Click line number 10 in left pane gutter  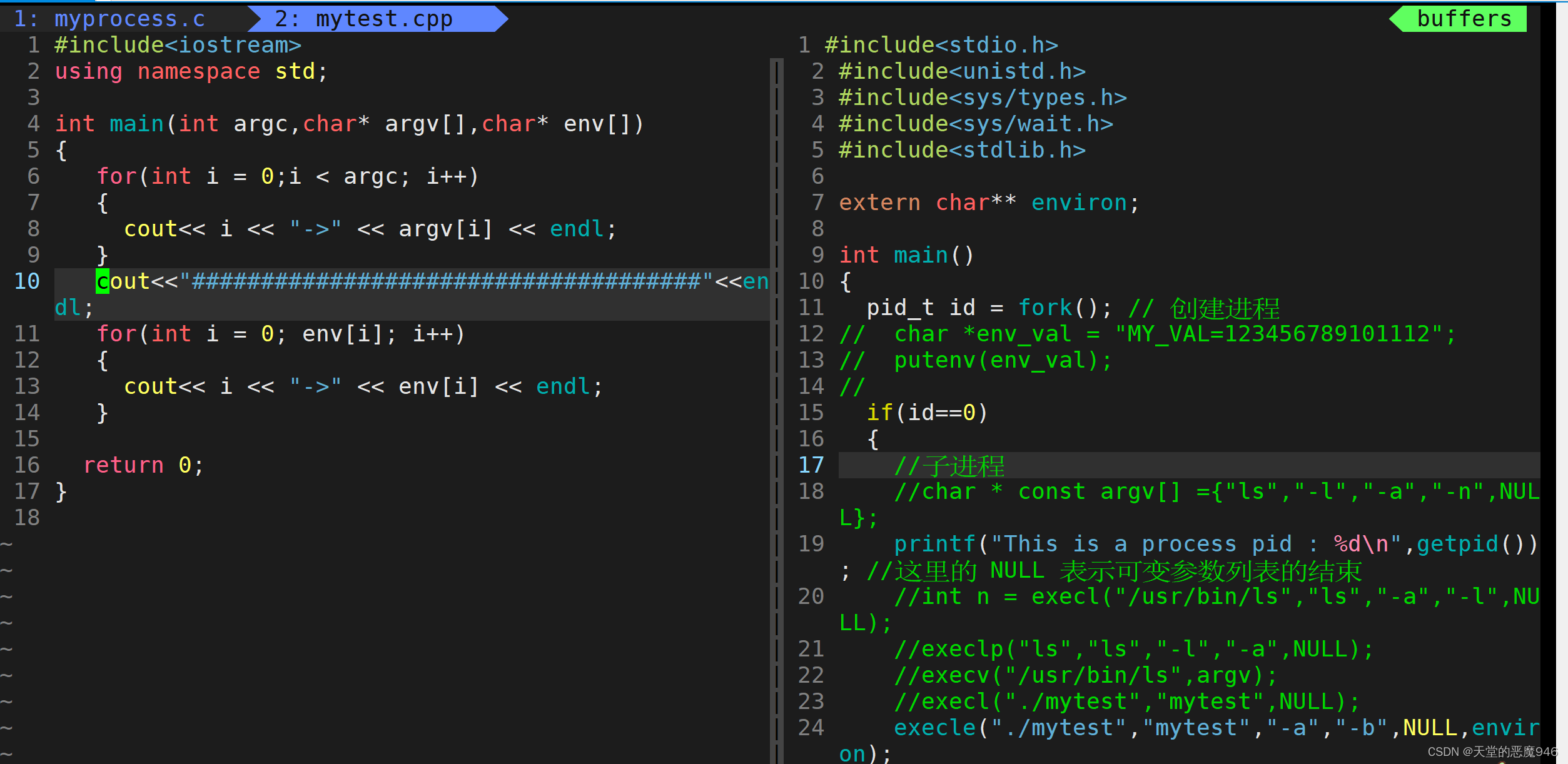(27, 281)
